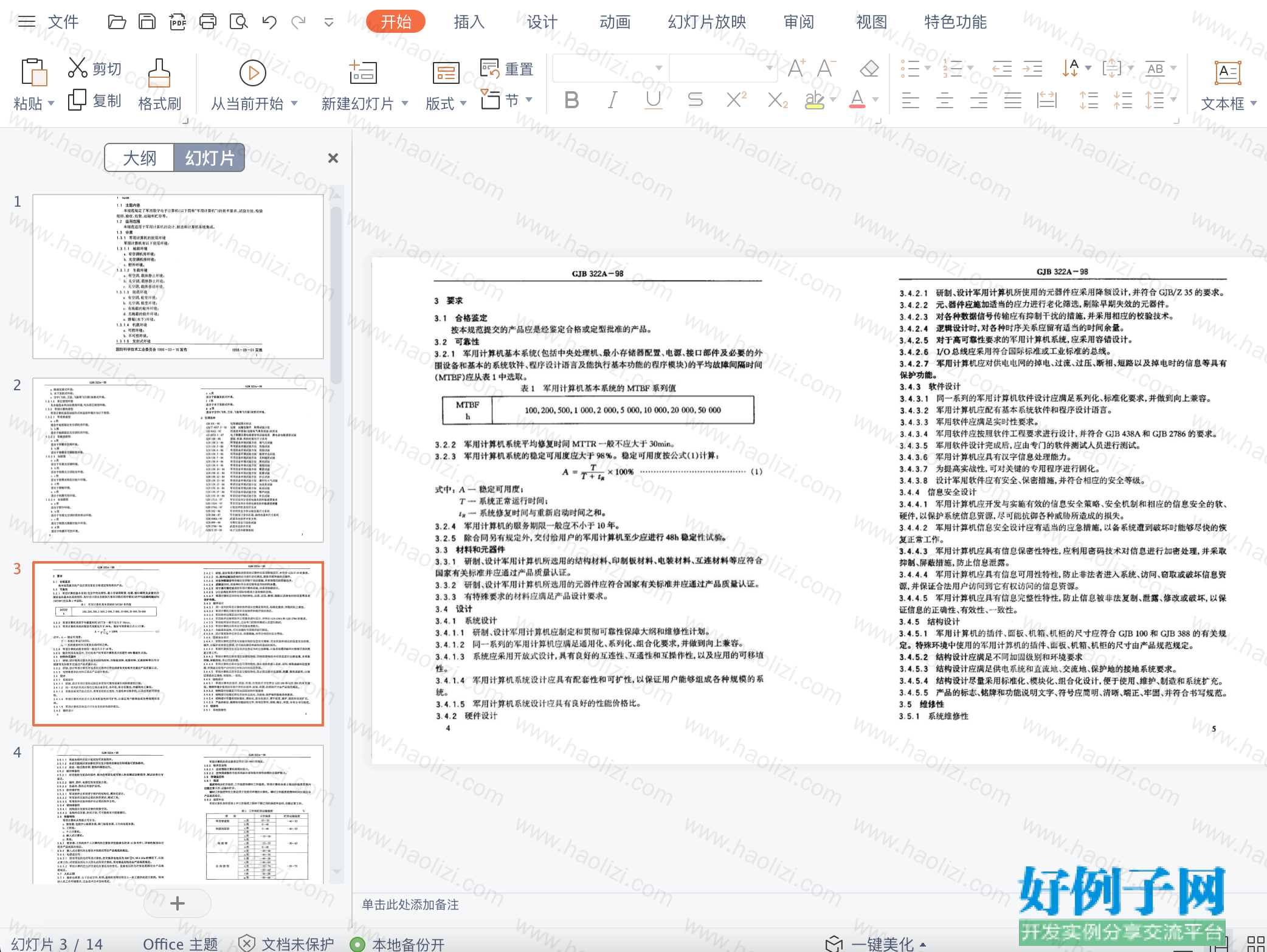This screenshot has width=1267, height=952.
Task: Switch to the 审阅 tab
Action: coord(799,22)
